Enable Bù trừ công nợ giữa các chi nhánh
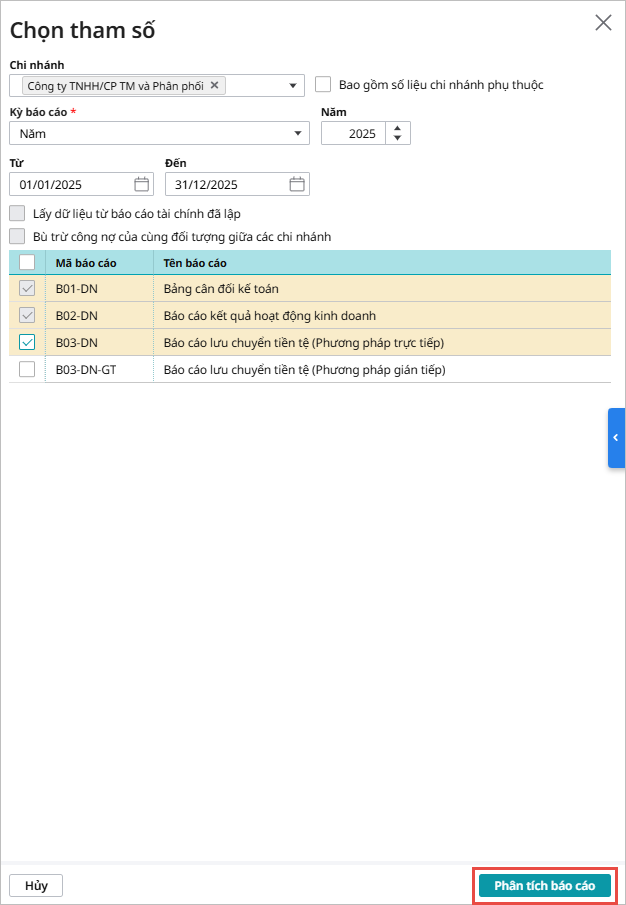 pos(17,237)
